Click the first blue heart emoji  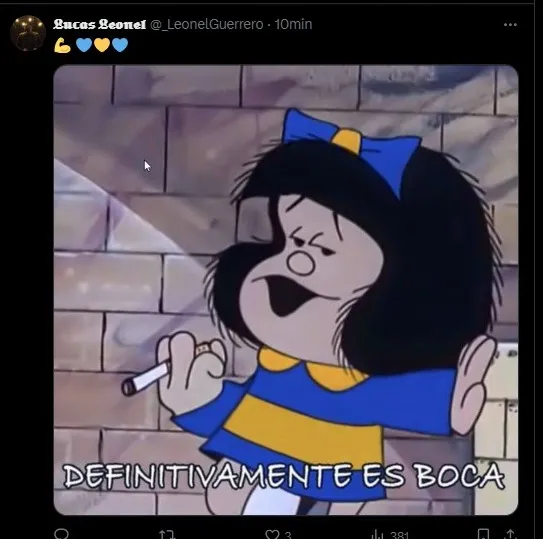tap(84, 45)
